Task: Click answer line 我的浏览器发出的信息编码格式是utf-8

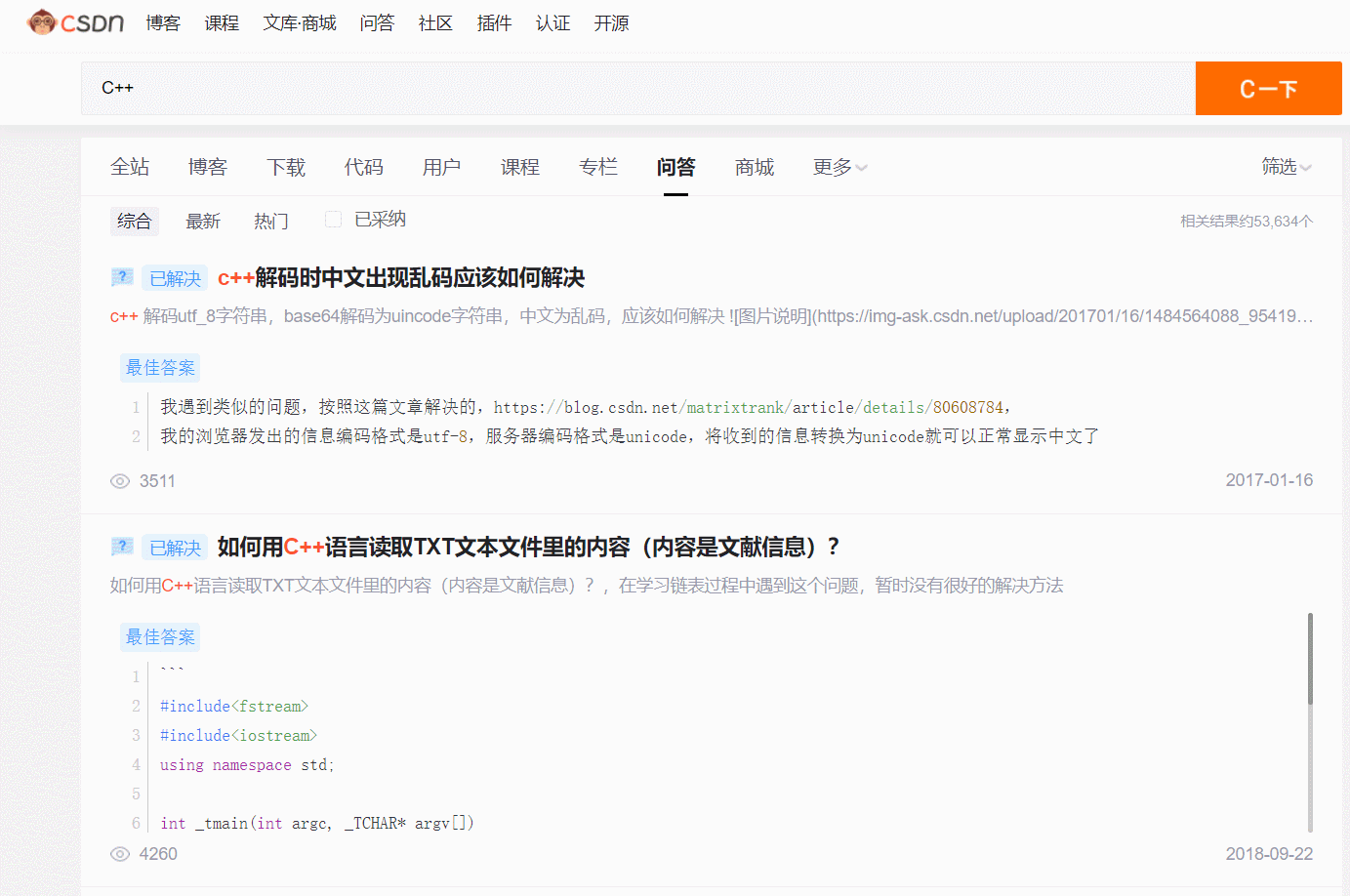Action: coord(630,436)
